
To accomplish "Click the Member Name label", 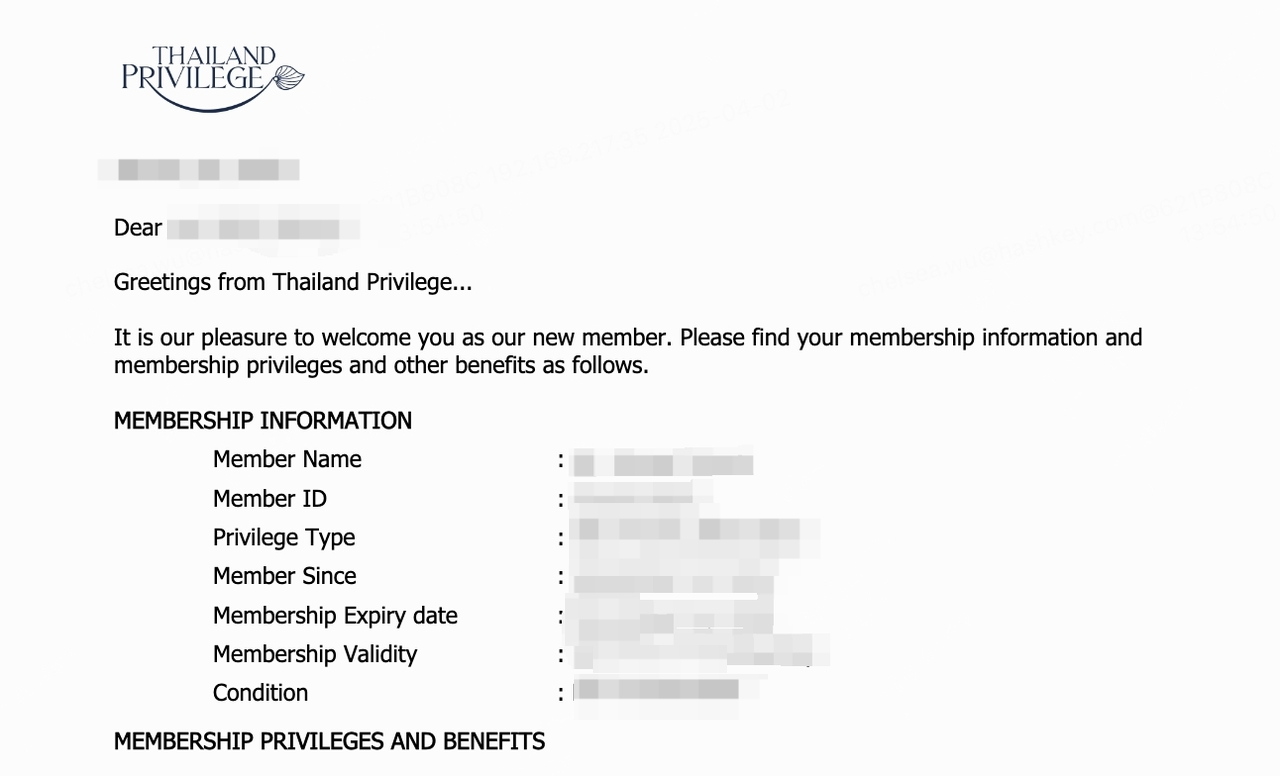I will (x=287, y=459).
